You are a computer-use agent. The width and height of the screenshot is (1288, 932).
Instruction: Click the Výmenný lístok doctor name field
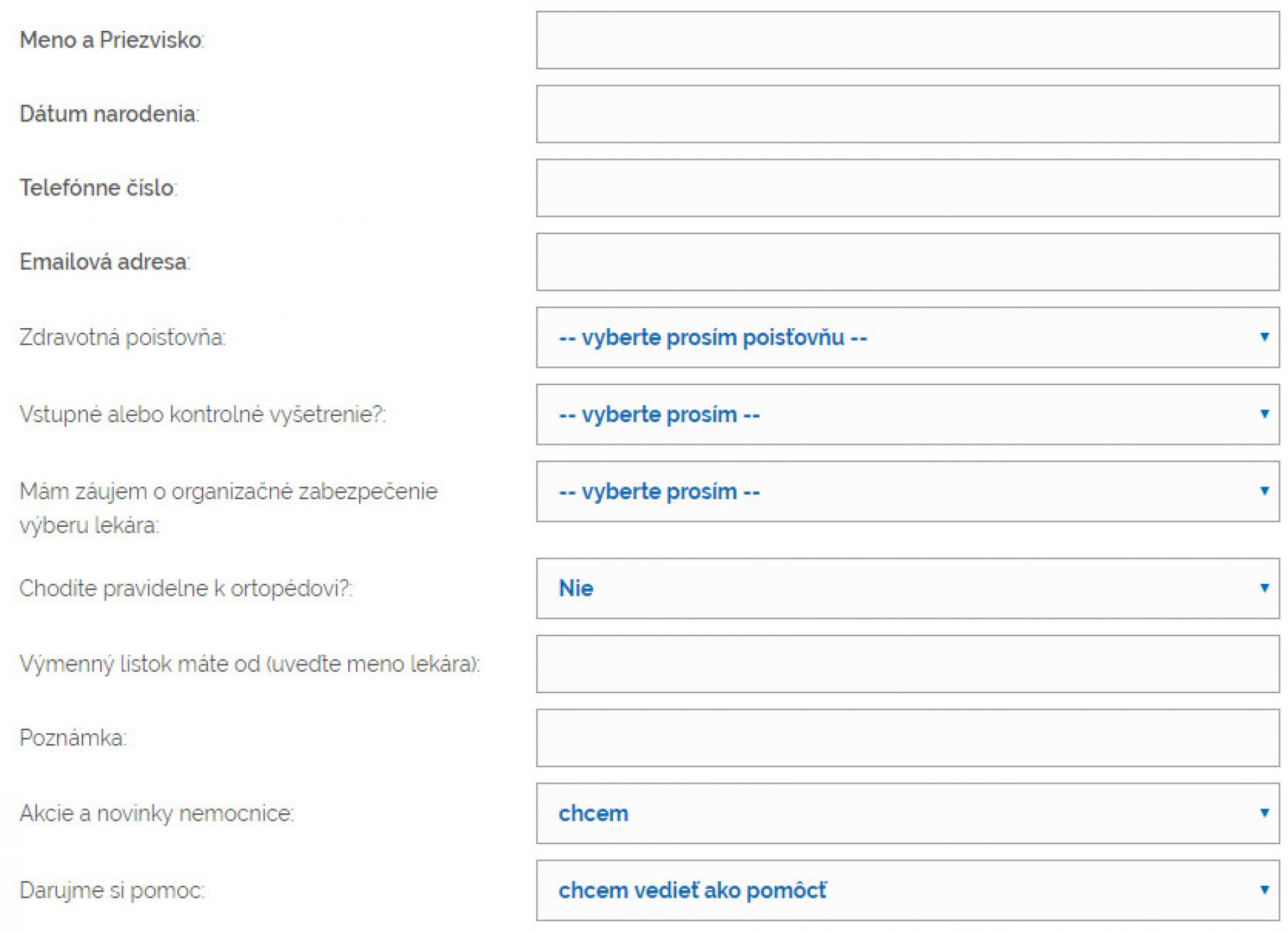click(908, 664)
